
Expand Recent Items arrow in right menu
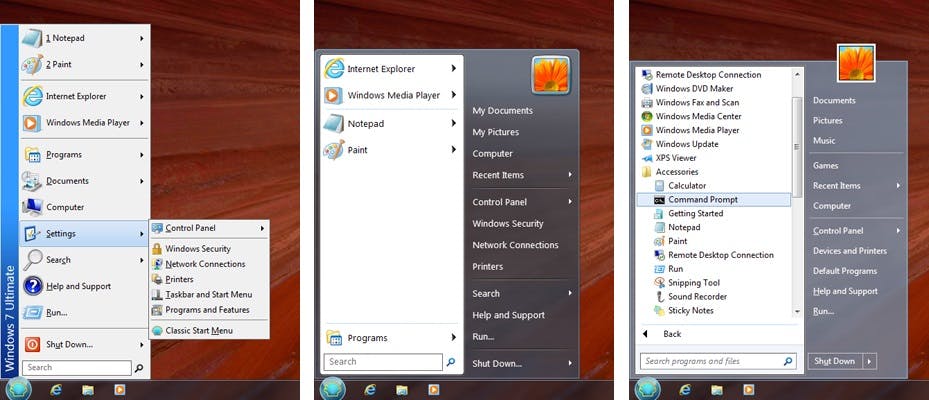898,185
